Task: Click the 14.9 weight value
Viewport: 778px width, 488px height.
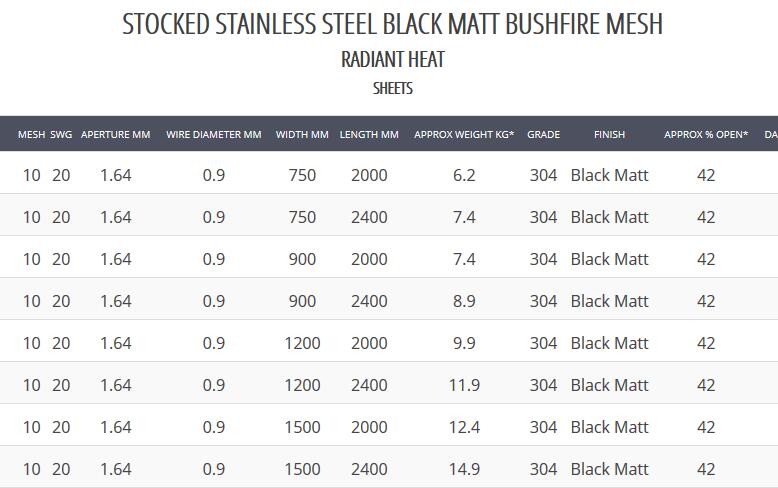Action: (464, 469)
